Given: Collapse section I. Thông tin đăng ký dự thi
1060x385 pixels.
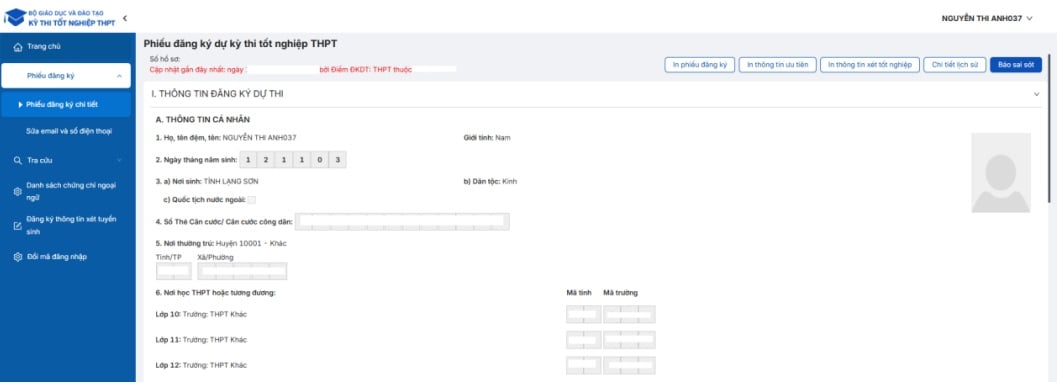Looking at the screenshot, I should (1036, 94).
